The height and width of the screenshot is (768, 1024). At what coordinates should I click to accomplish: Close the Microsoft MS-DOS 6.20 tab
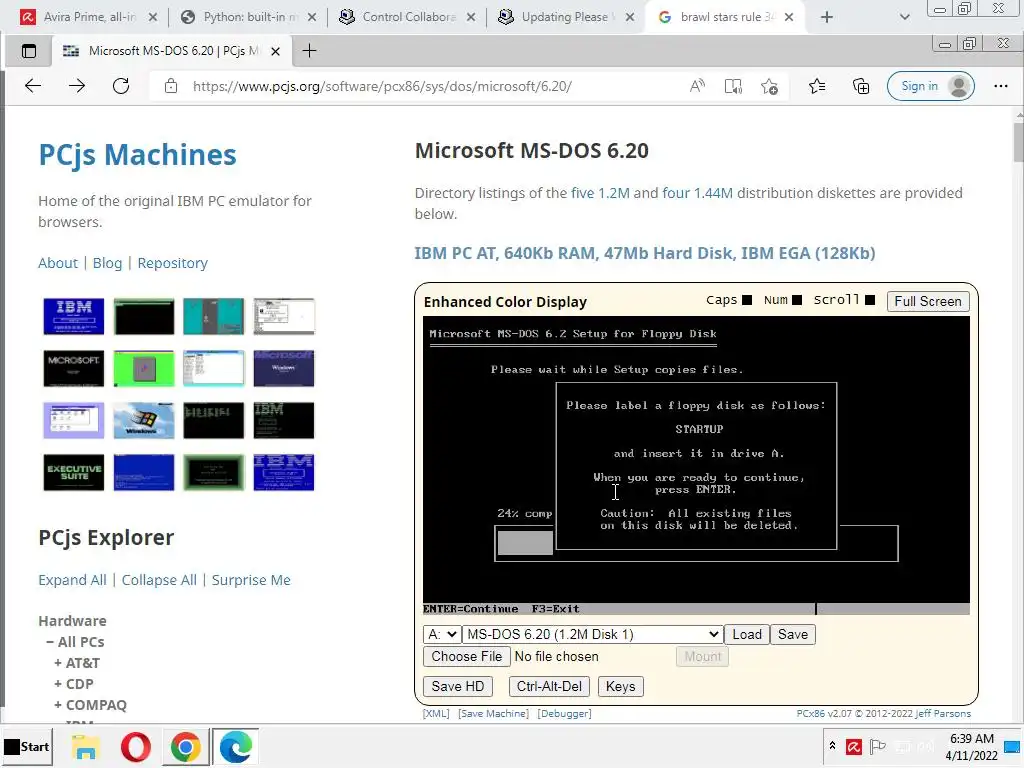coord(276,51)
